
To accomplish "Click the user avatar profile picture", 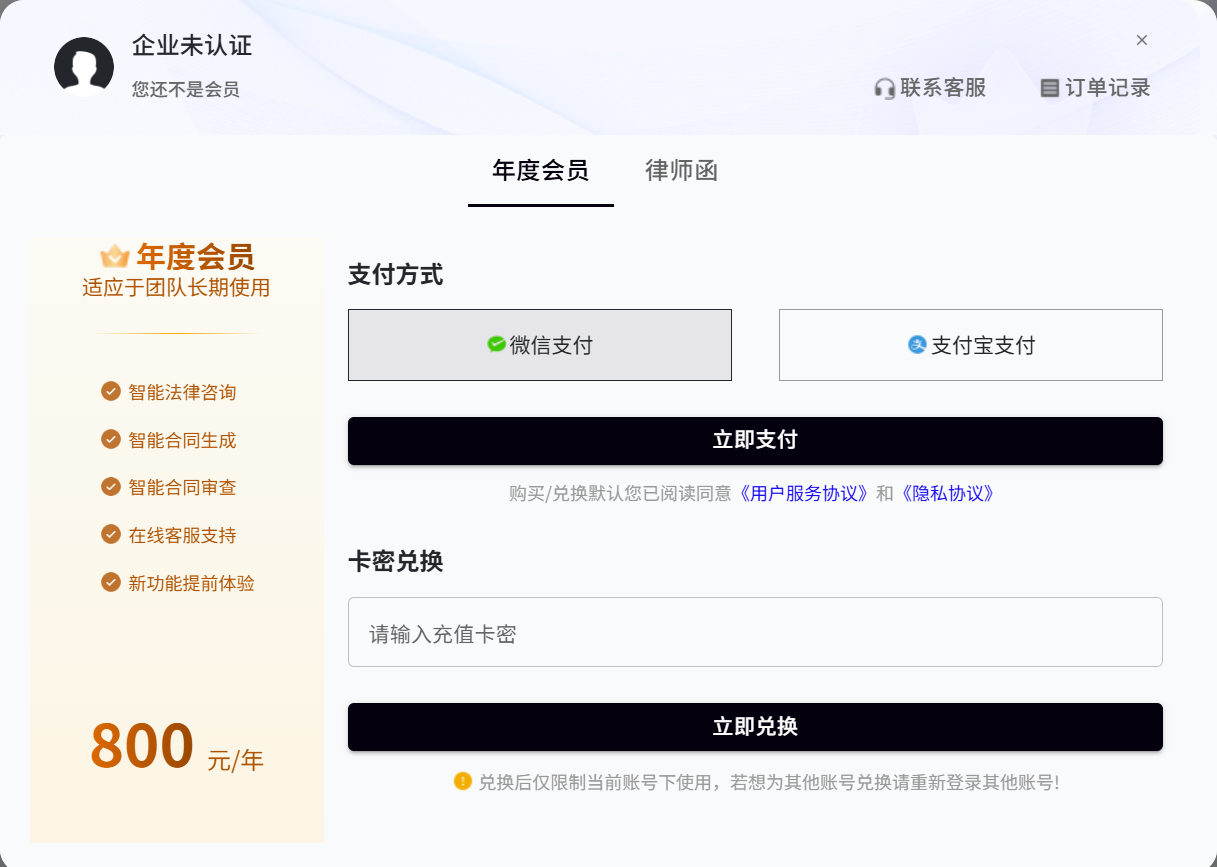I will coord(84,67).
